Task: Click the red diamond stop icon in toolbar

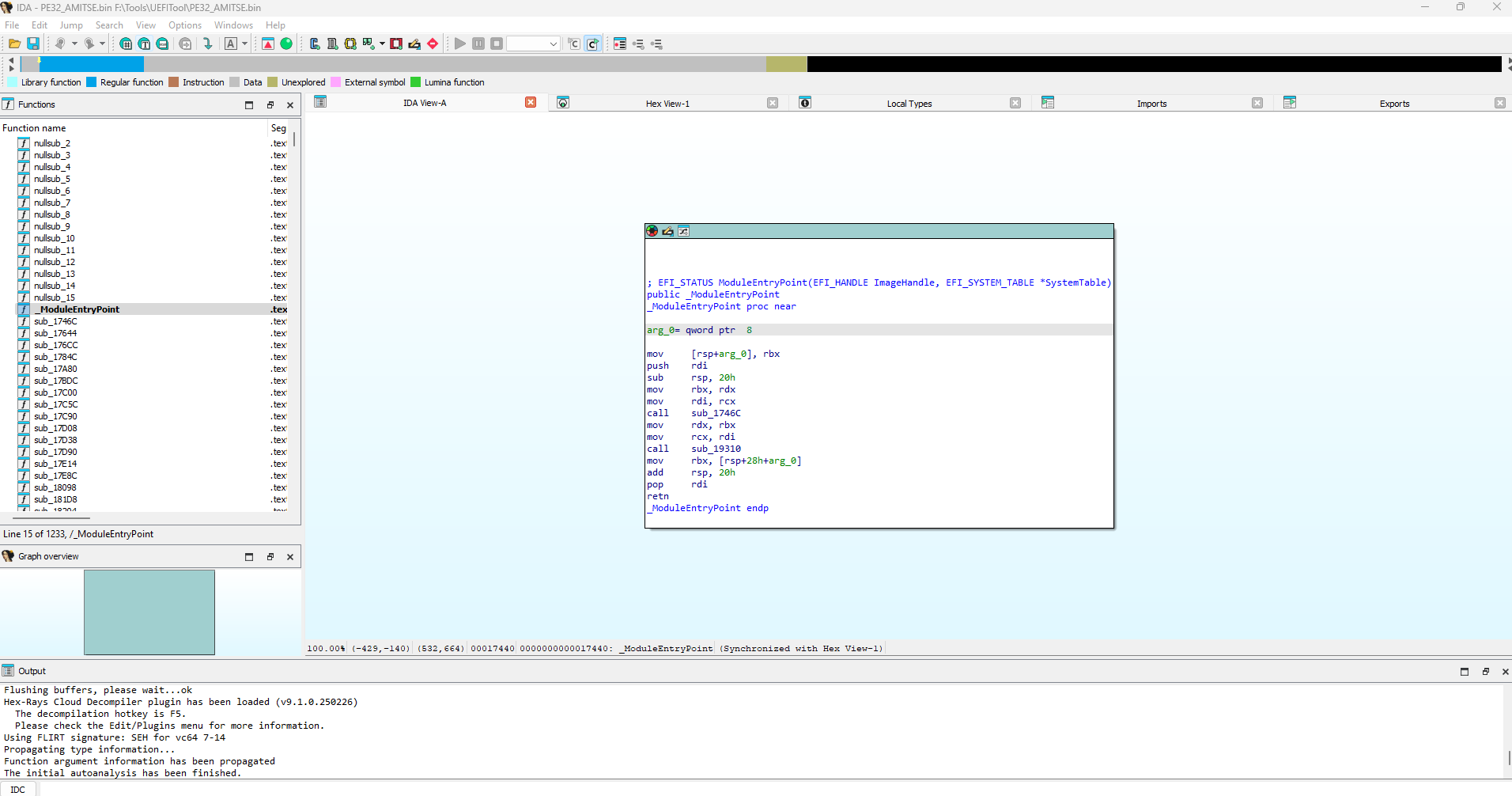Action: tap(433, 44)
